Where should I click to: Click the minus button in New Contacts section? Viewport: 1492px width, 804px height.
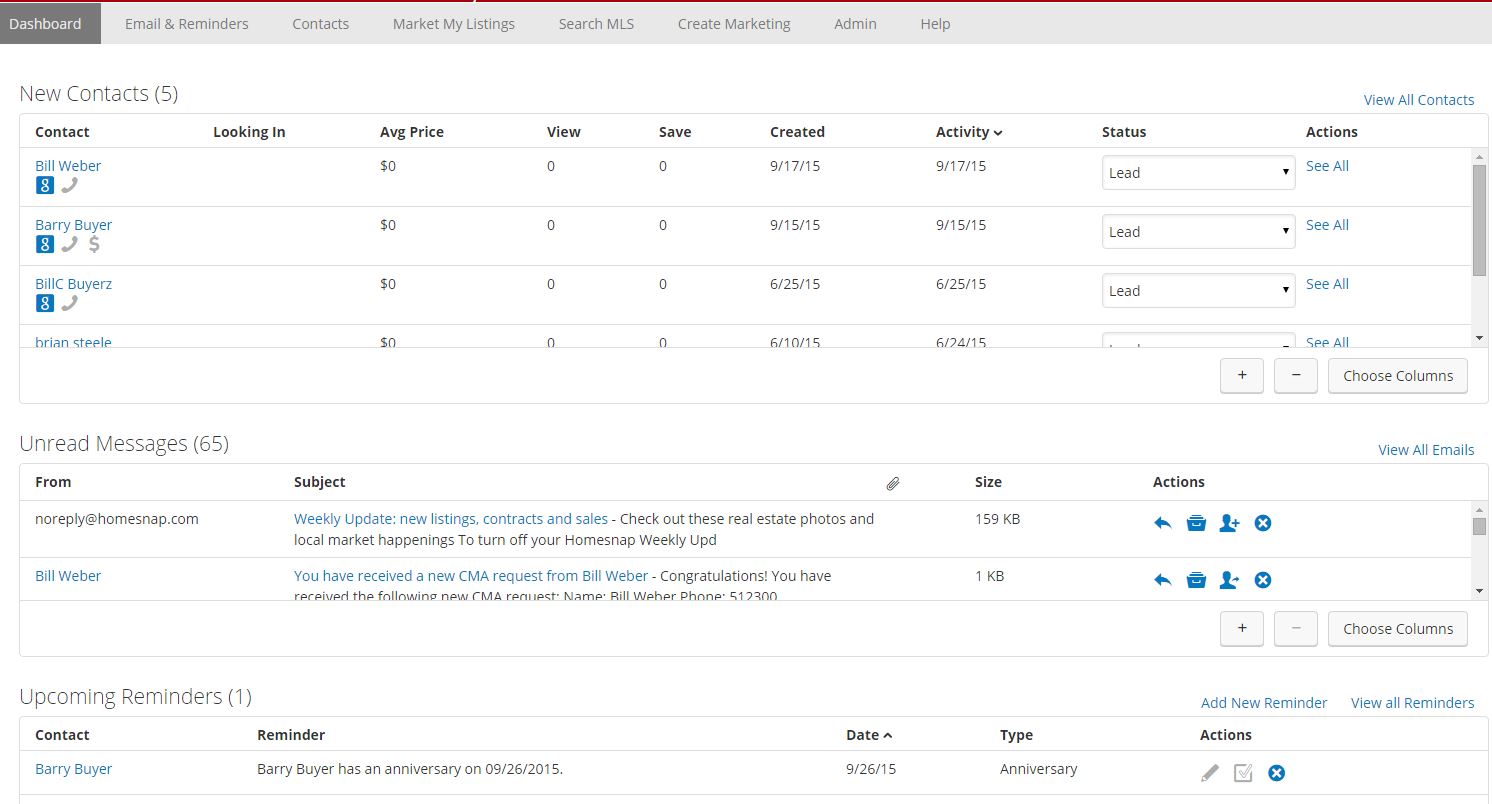click(1296, 376)
